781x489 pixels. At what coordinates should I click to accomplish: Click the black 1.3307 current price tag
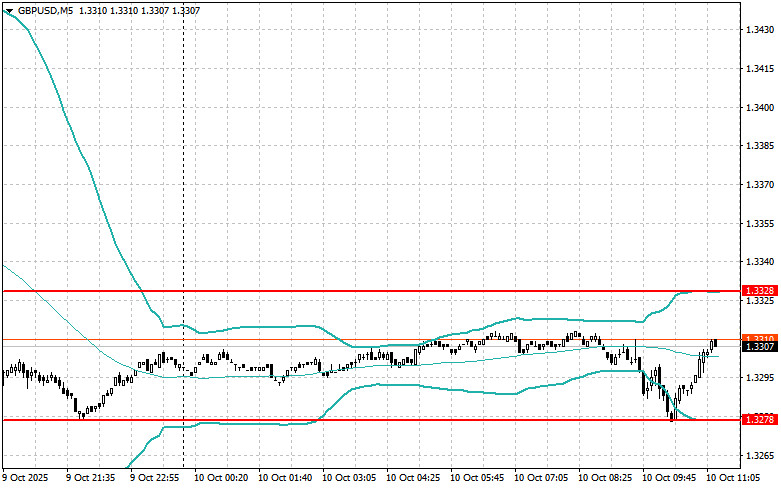click(760, 347)
